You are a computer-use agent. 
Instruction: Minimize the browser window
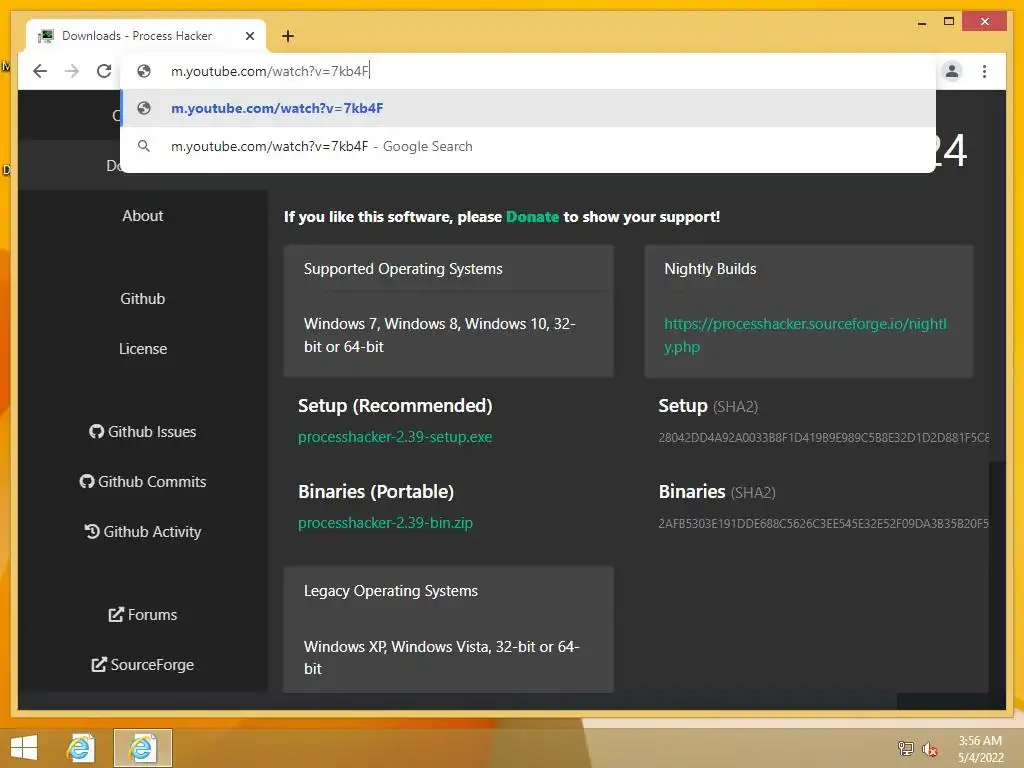pos(921,22)
